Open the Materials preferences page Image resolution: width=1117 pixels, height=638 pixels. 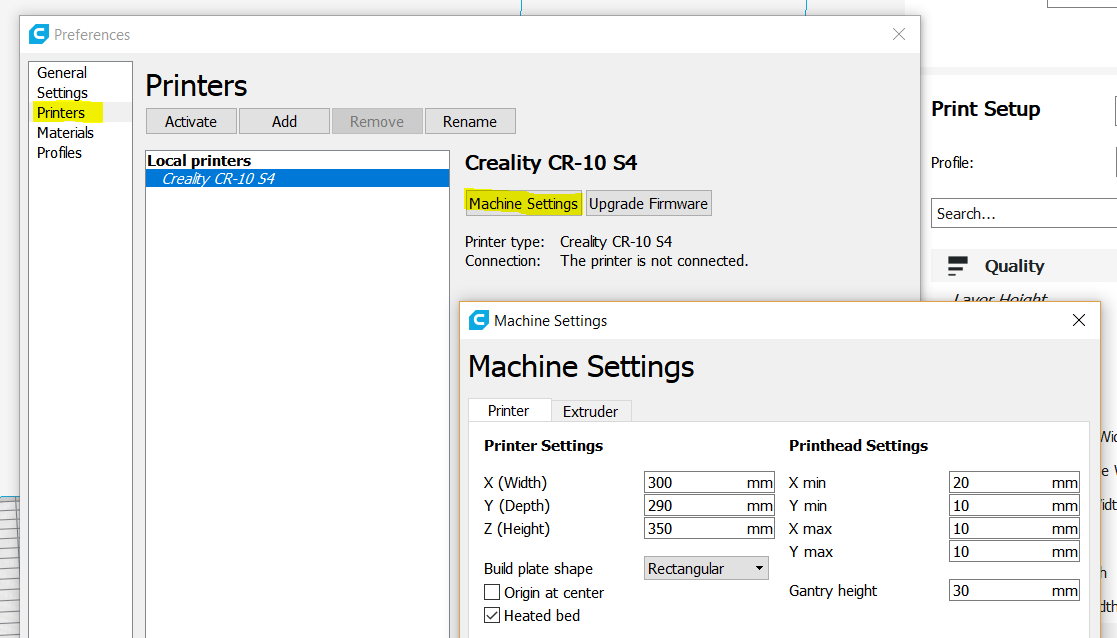tap(65, 132)
